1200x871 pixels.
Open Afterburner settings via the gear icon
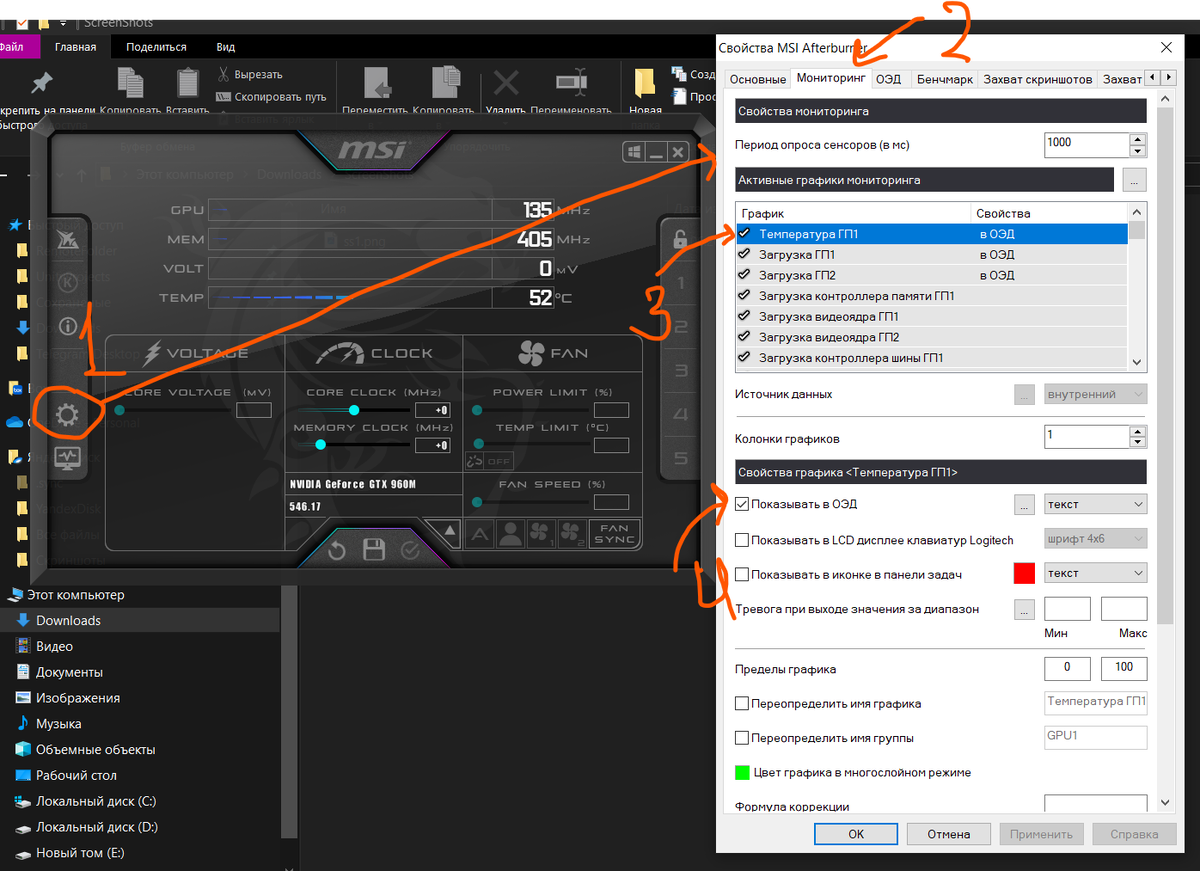pos(67,416)
